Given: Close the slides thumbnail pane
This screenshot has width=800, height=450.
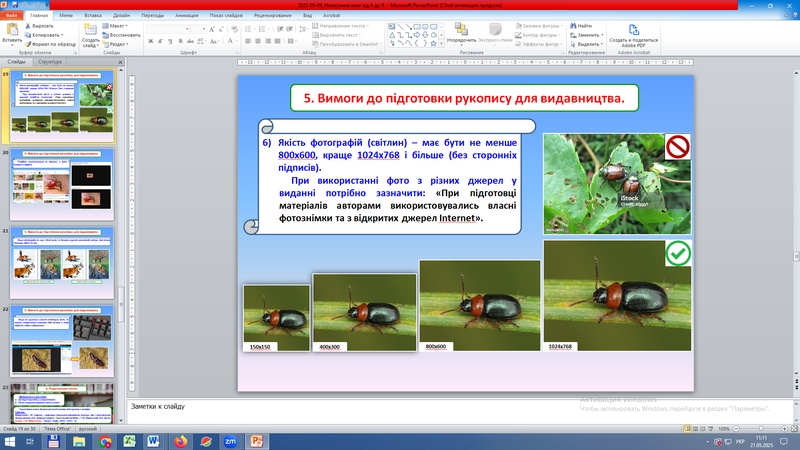Looking at the screenshot, I should pos(120,62).
